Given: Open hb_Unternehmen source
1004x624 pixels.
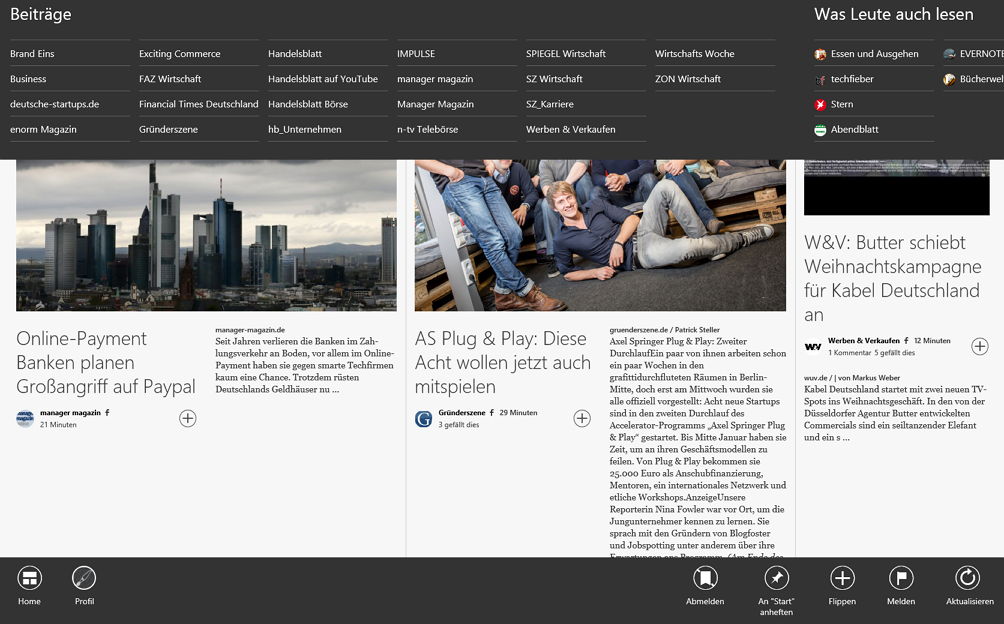Looking at the screenshot, I should coord(305,129).
